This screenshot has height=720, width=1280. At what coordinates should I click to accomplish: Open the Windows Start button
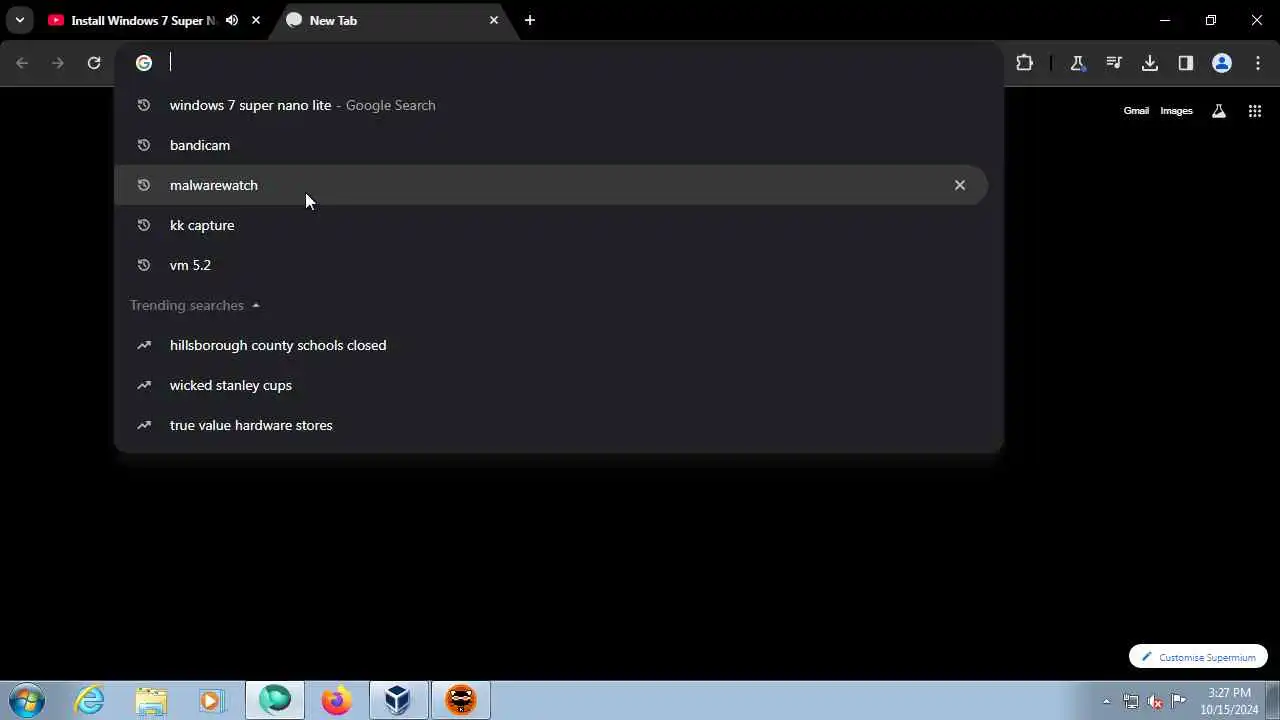[x=26, y=700]
